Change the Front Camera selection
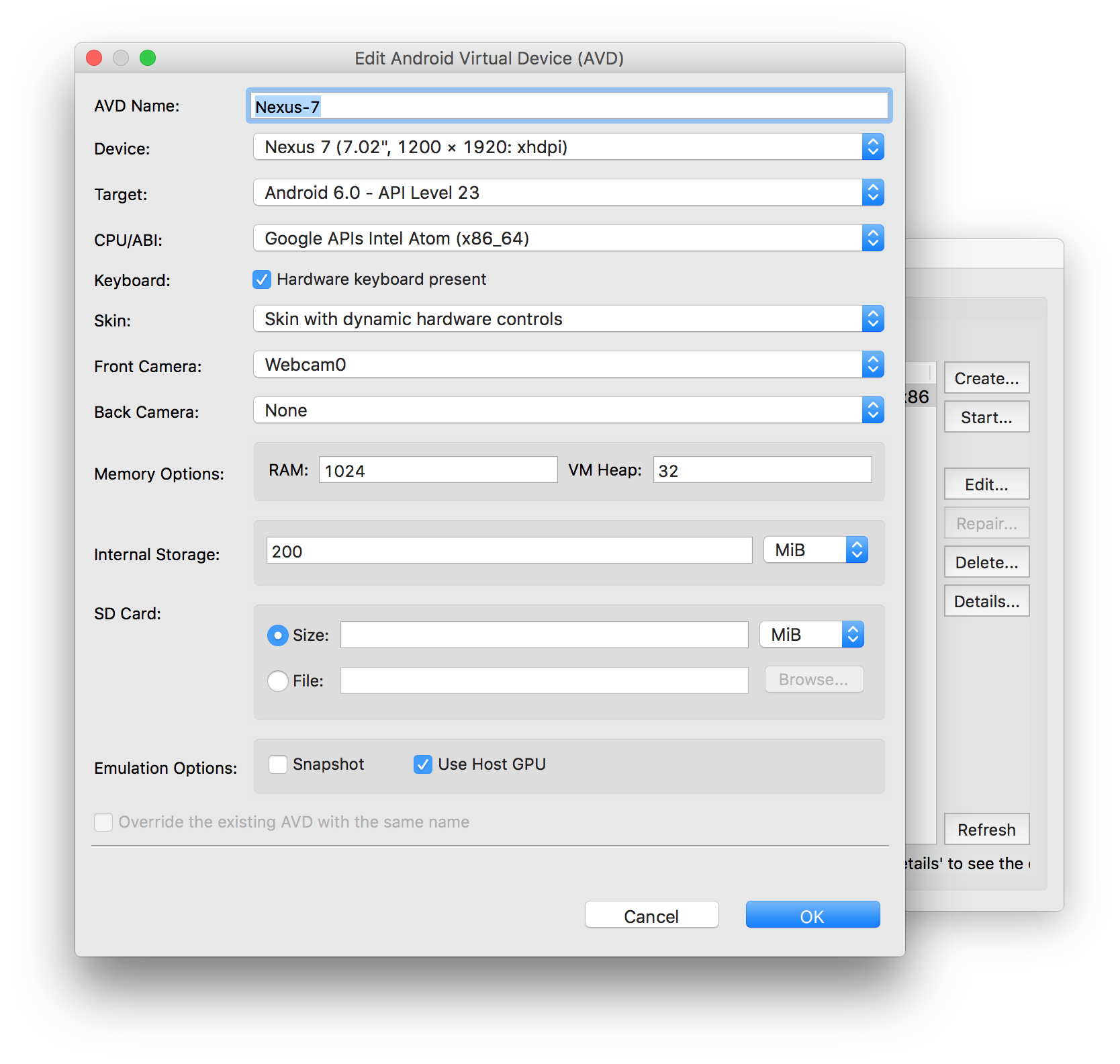The image size is (1120, 1064). tap(567, 365)
